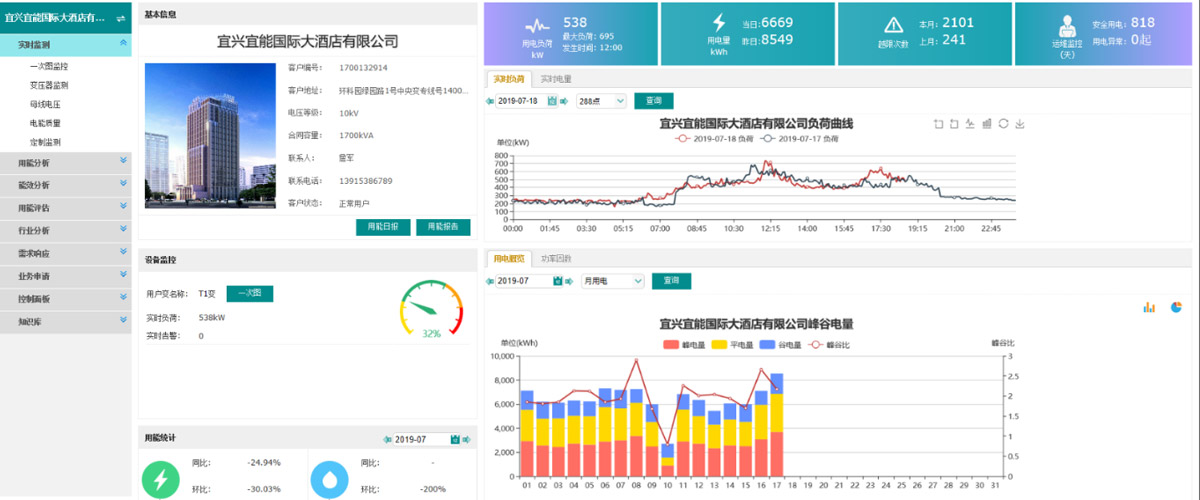Image resolution: width=1200 pixels, height=500 pixels.
Task: Switch to the pie chart view icon
Action: point(1176,307)
